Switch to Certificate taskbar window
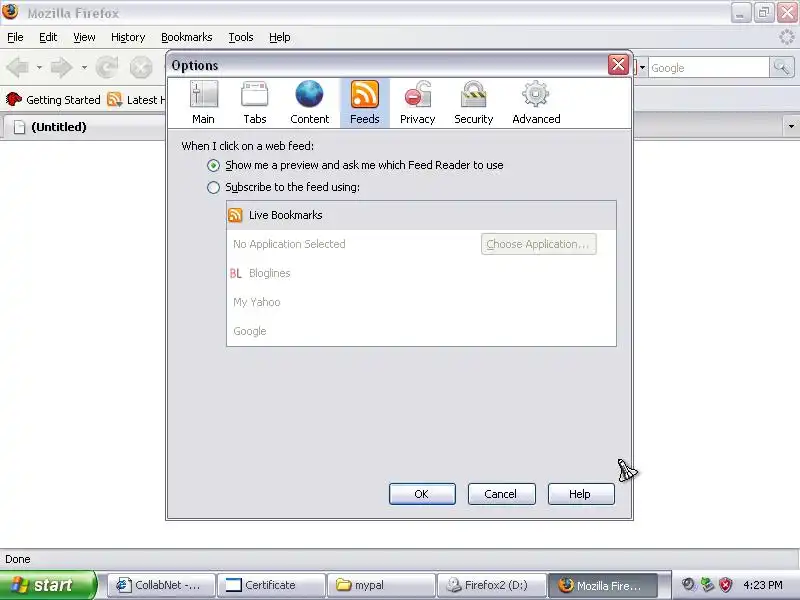The height and width of the screenshot is (600, 800). (272, 585)
